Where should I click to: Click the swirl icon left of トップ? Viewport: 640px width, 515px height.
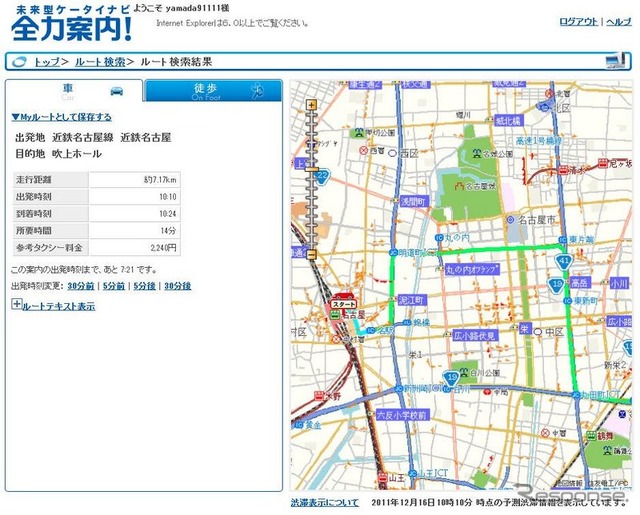(19, 62)
